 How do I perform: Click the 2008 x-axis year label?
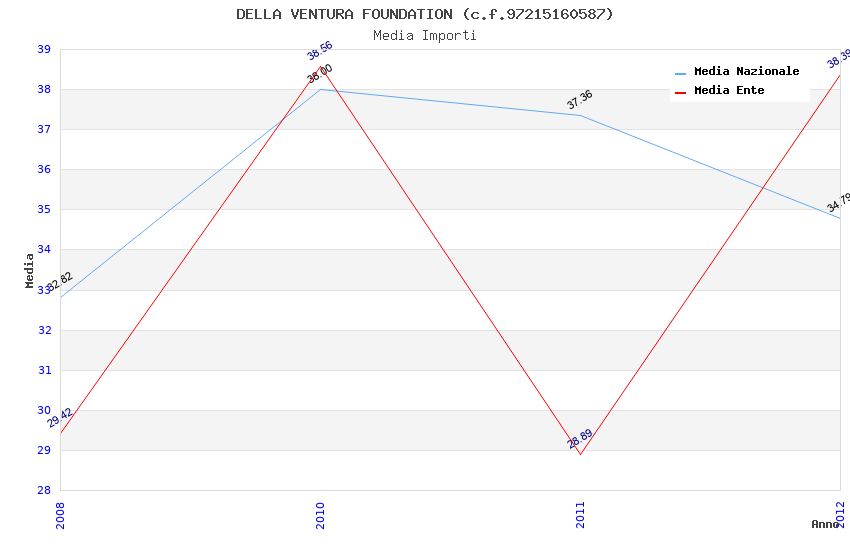click(60, 514)
